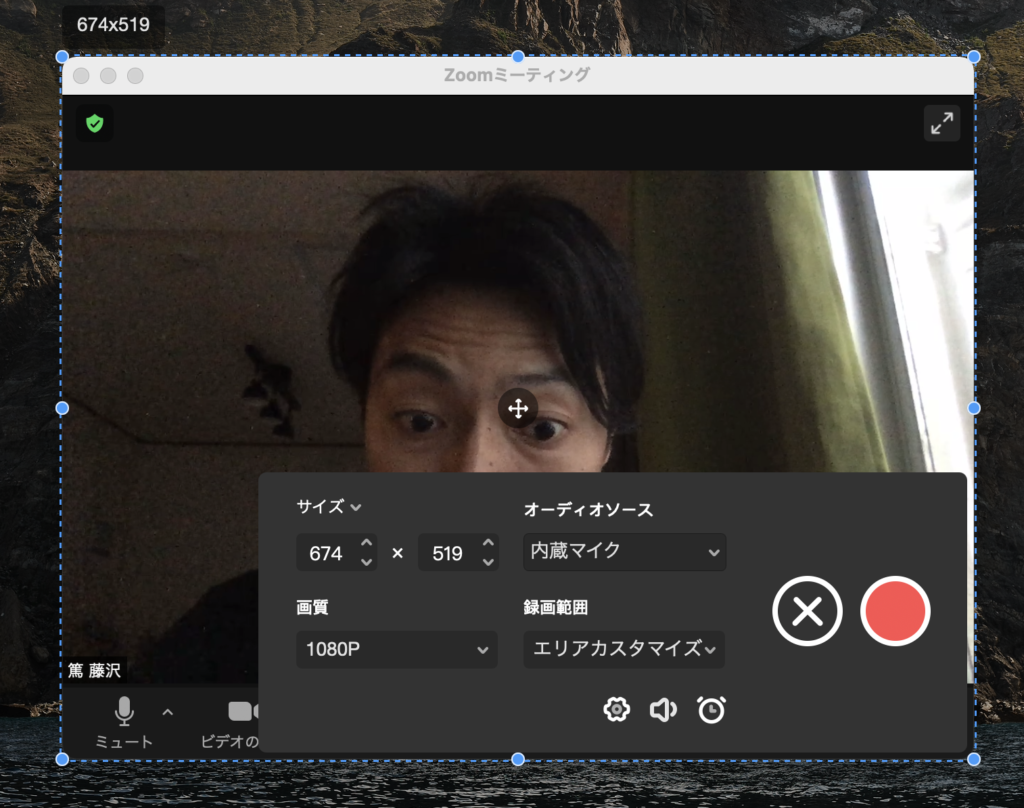Click the Zoomミーティング window title bar
Image resolution: width=1024 pixels, height=808 pixels.
pyautogui.click(x=517, y=76)
